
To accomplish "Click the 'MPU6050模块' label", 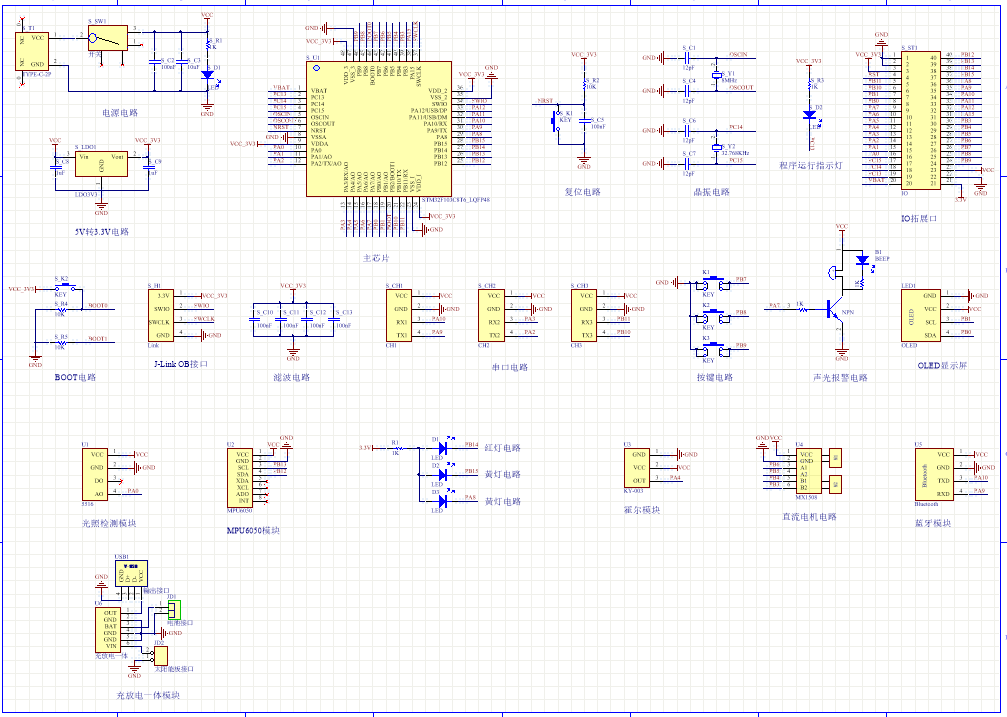I will click(253, 530).
